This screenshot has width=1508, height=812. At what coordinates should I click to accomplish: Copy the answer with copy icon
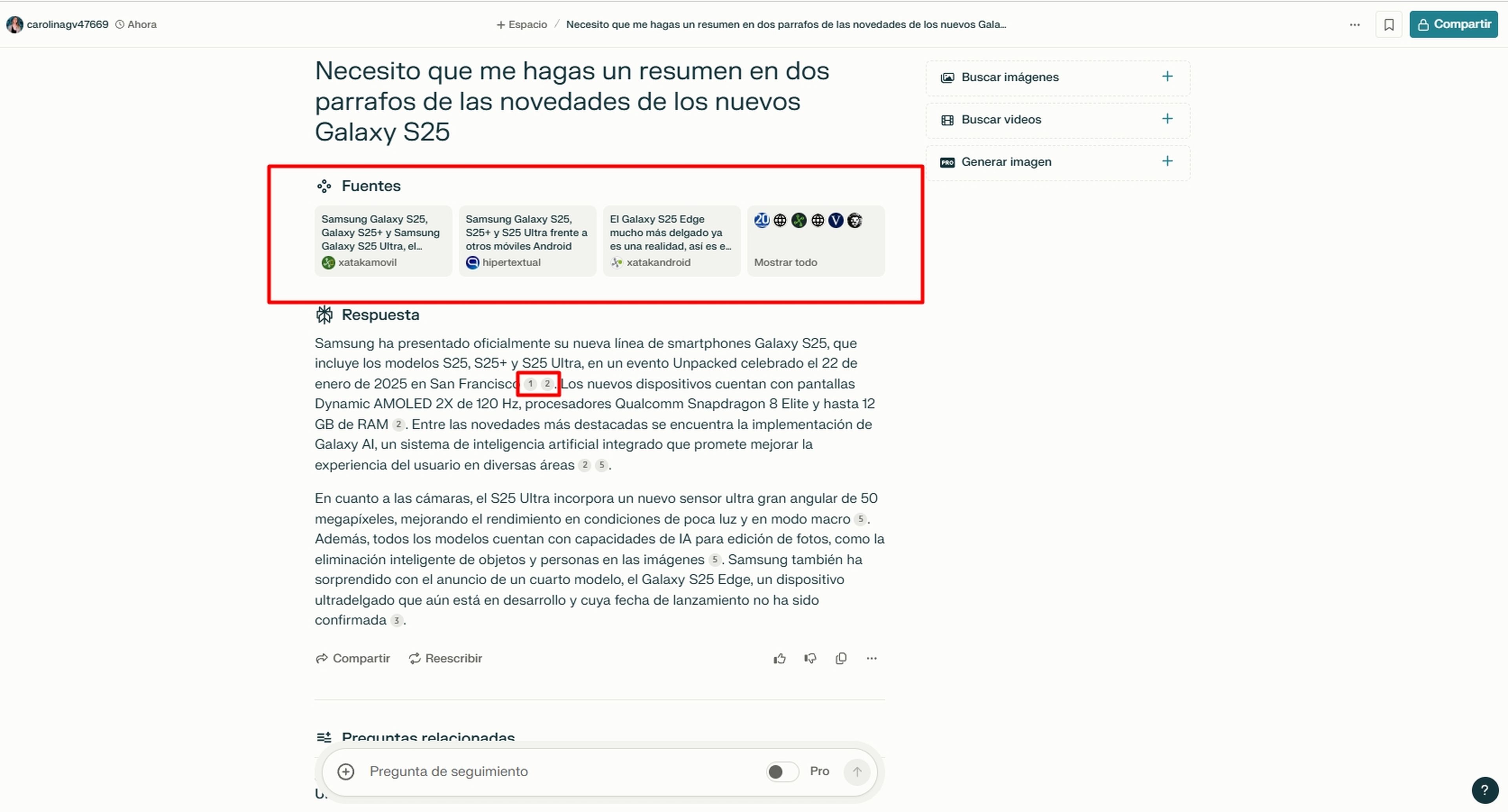pyautogui.click(x=841, y=658)
